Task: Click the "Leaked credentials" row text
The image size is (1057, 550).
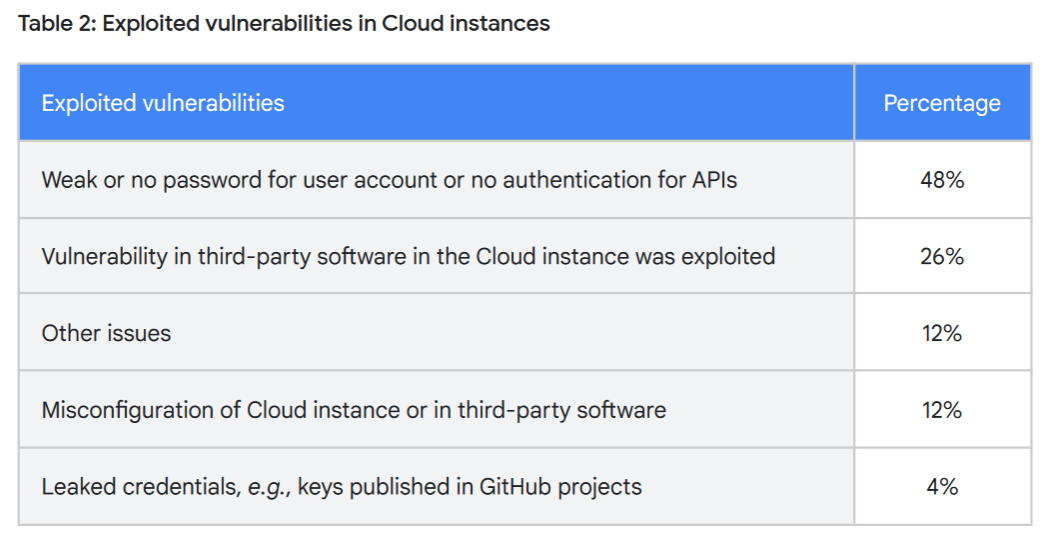Action: (x=342, y=487)
